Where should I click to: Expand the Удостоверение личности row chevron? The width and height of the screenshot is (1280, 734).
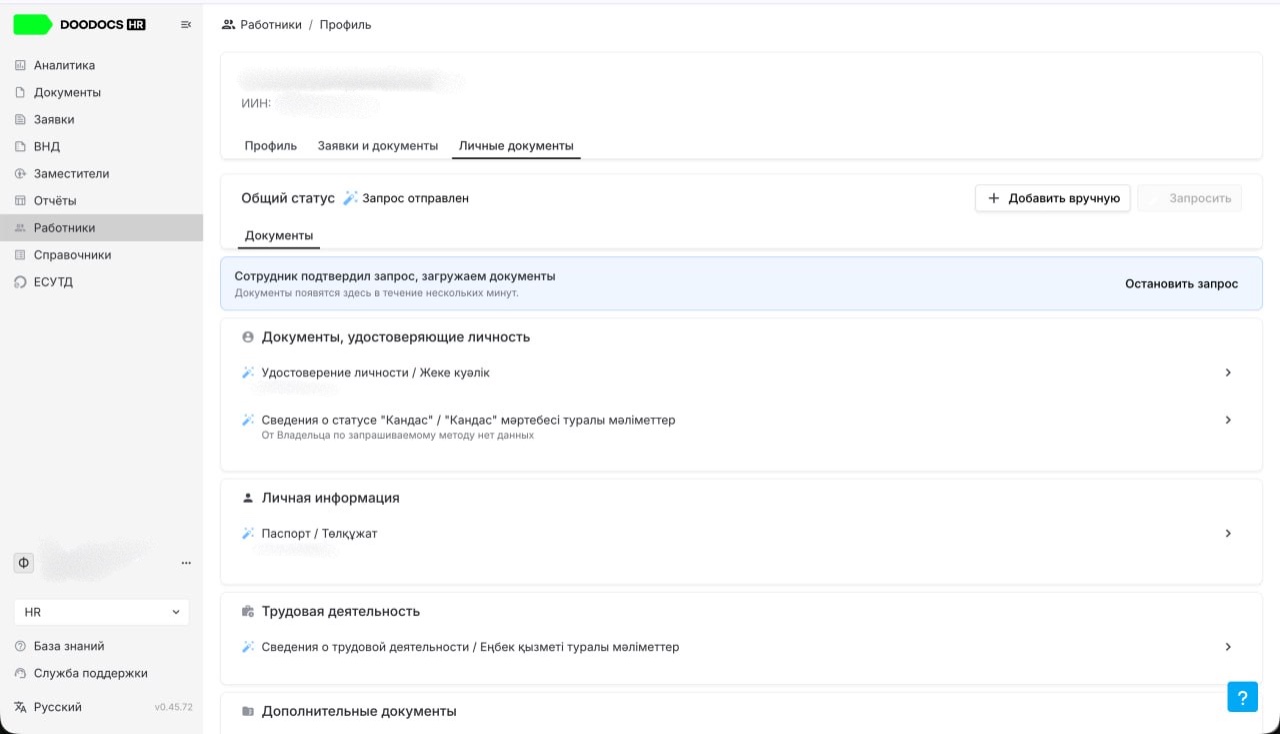tap(1228, 372)
